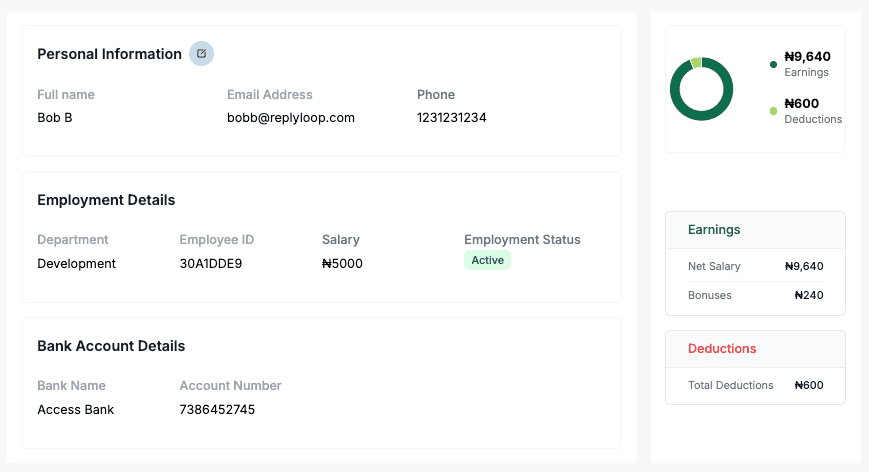Select the Net Salary row
Viewport: 869px width, 472px height.
(755, 266)
